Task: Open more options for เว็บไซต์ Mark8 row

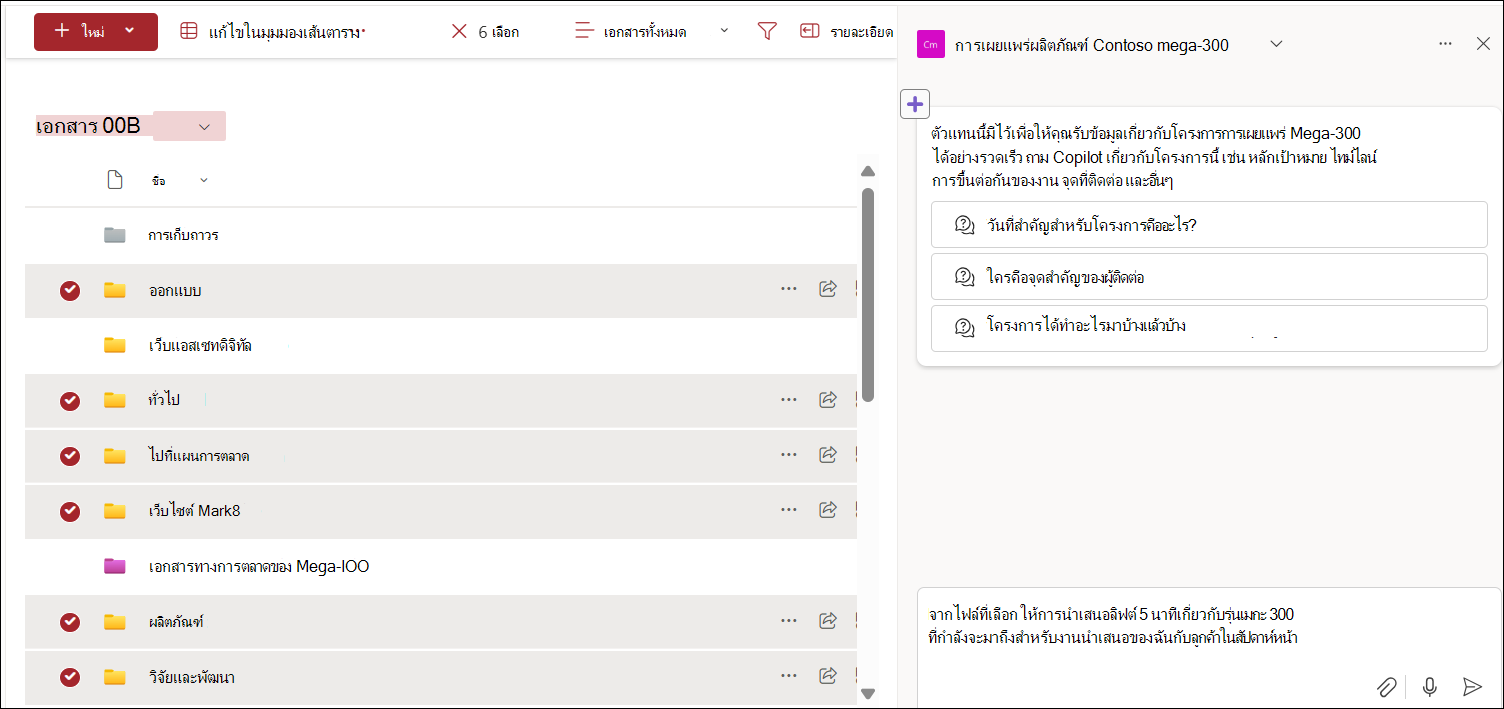Action: coord(789,510)
